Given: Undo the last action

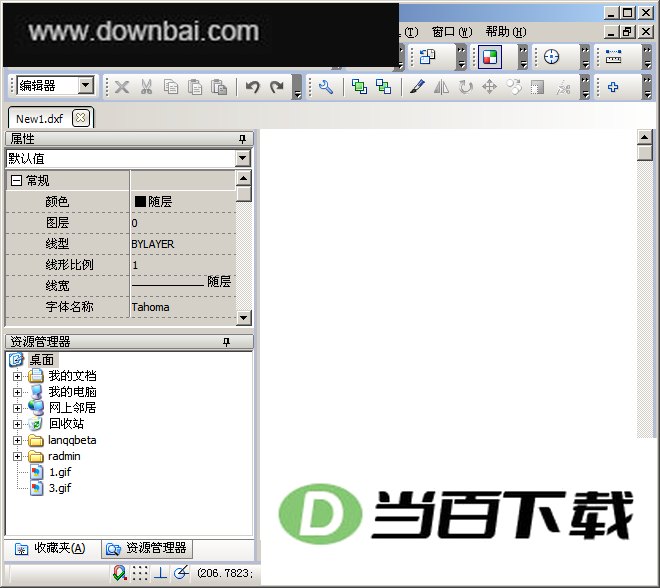Looking at the screenshot, I should (252, 87).
